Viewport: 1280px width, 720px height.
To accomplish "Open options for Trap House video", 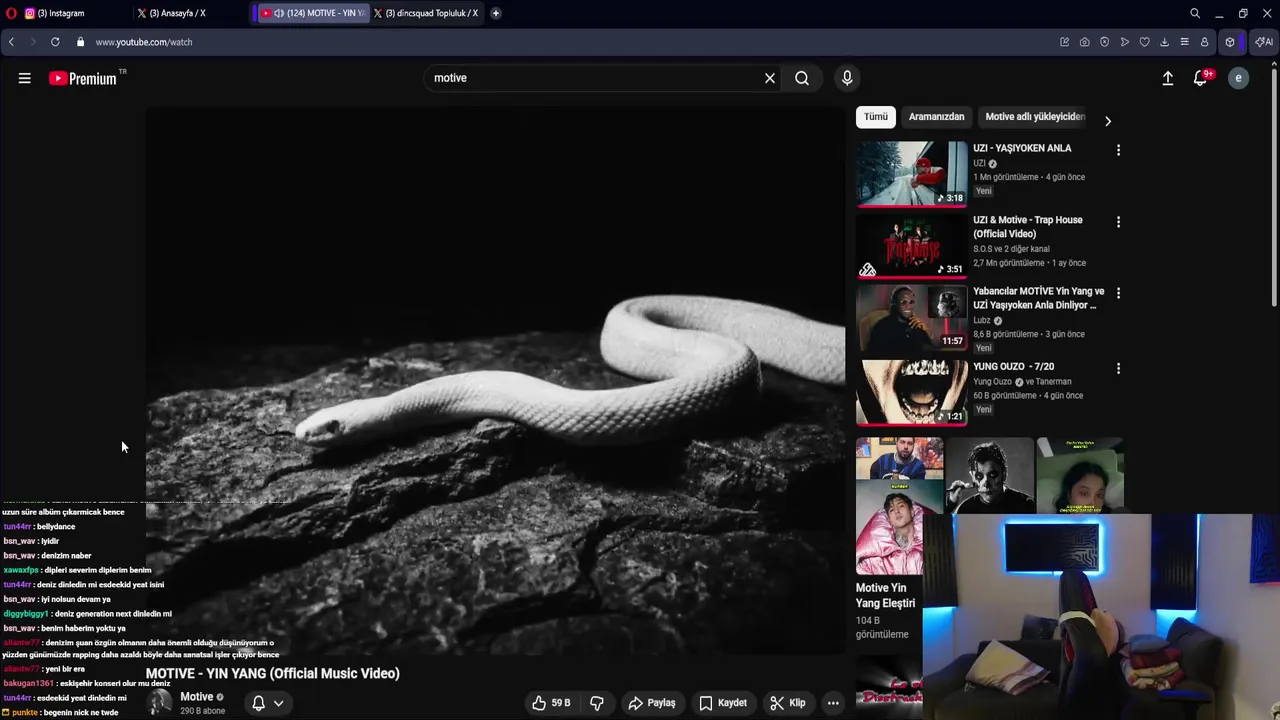I will 1118,222.
